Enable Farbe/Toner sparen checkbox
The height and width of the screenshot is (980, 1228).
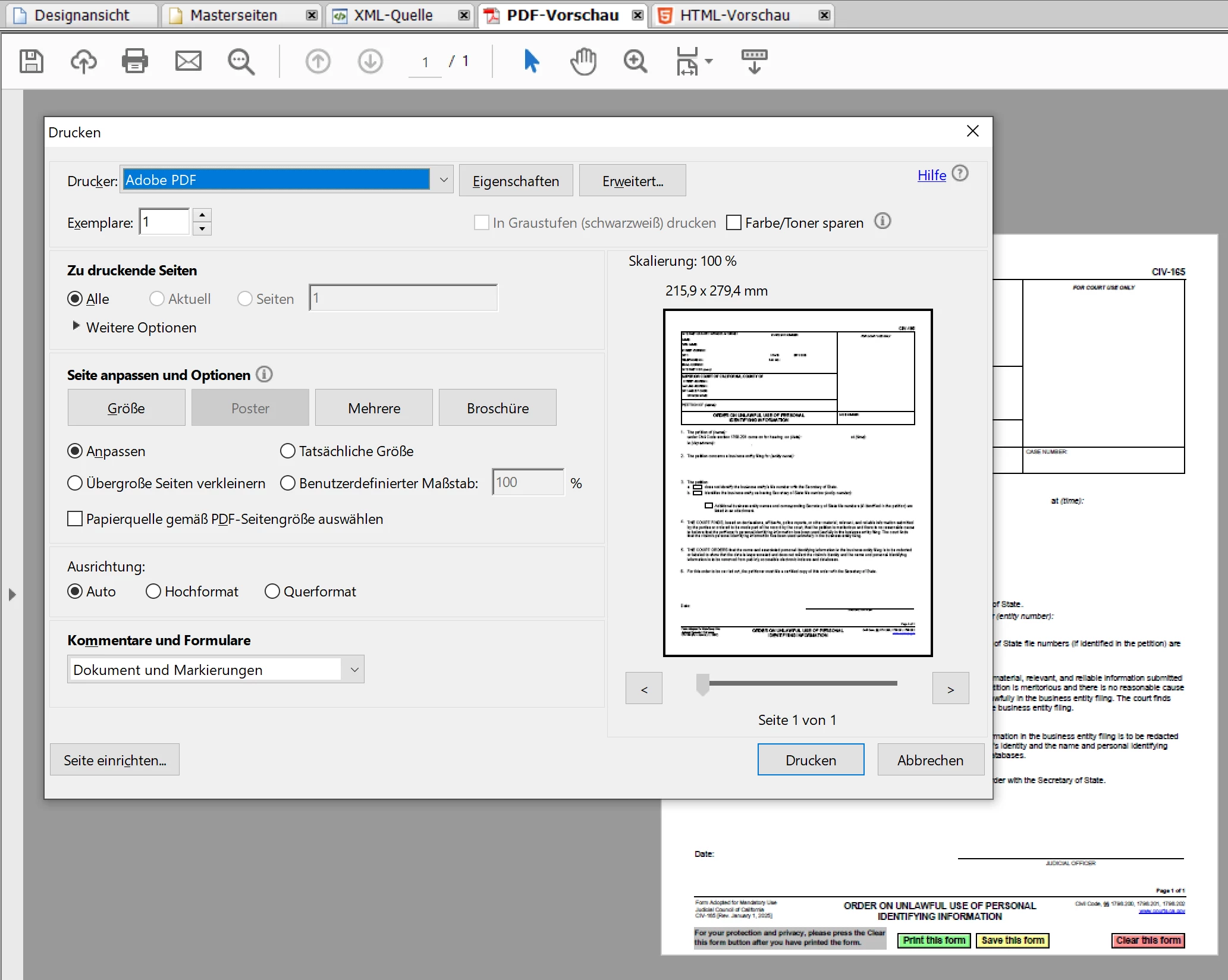coord(734,223)
